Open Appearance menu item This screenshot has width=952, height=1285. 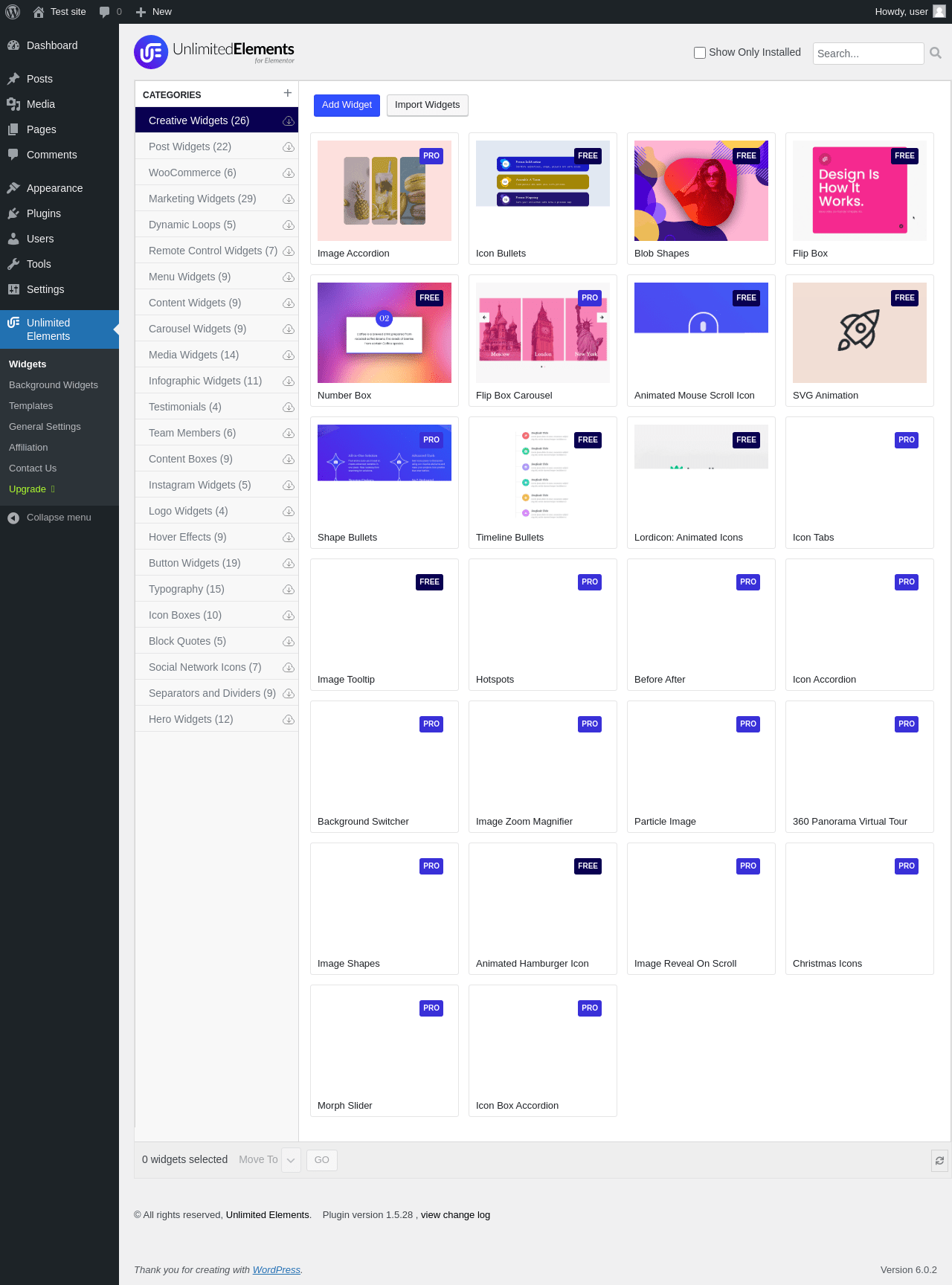click(59, 188)
